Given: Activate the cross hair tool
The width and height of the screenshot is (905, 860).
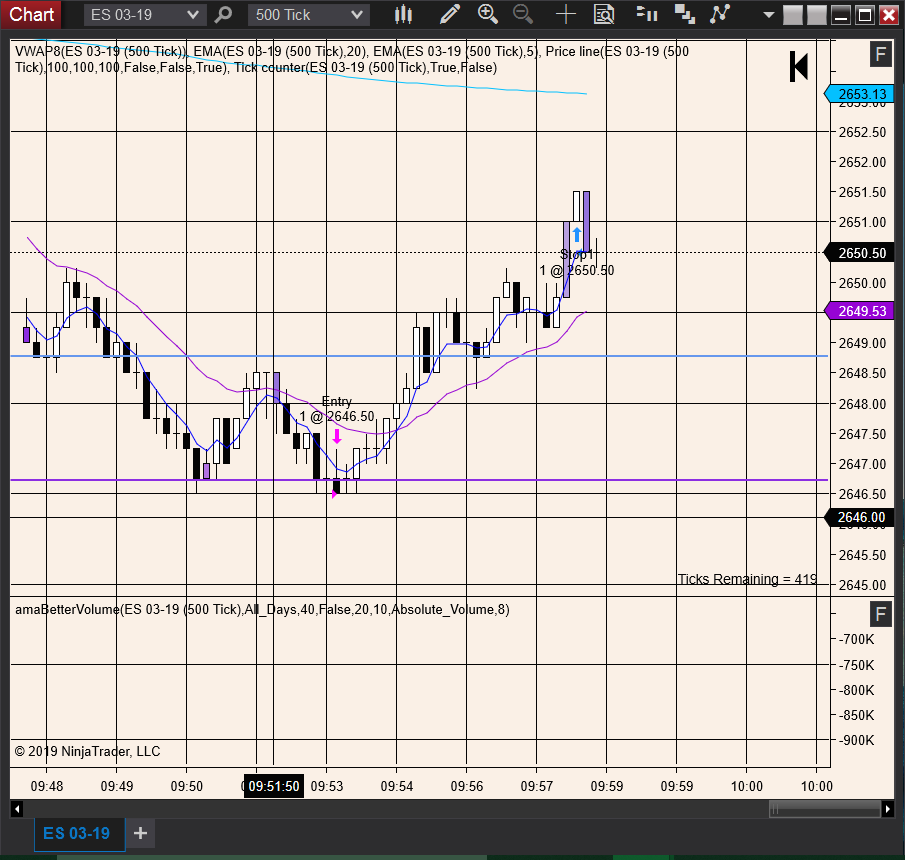Looking at the screenshot, I should point(566,14).
